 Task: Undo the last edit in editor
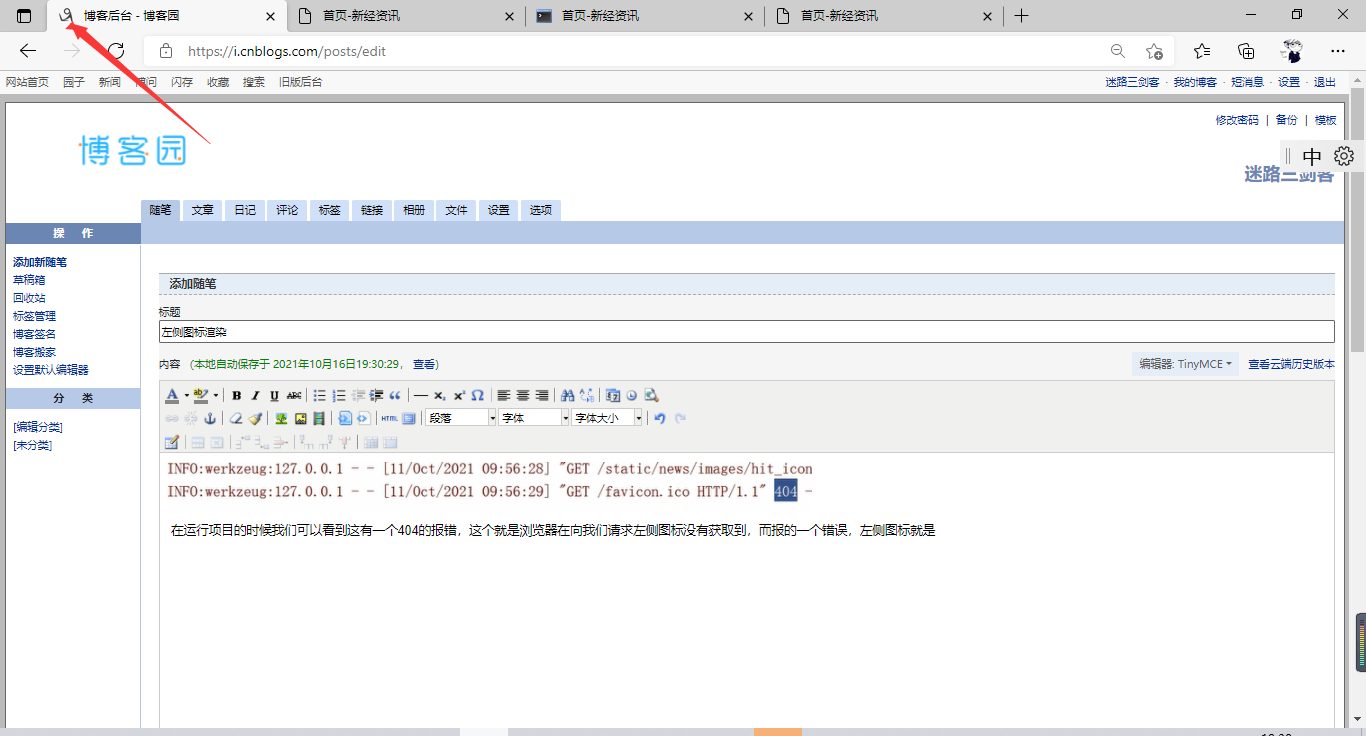pyautogui.click(x=660, y=418)
